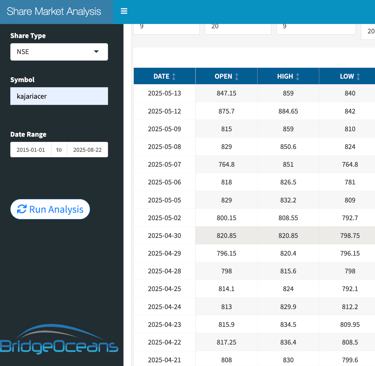Select the 2025-05-13 date cell
Viewport: 375px width, 366px height.
(164, 93)
